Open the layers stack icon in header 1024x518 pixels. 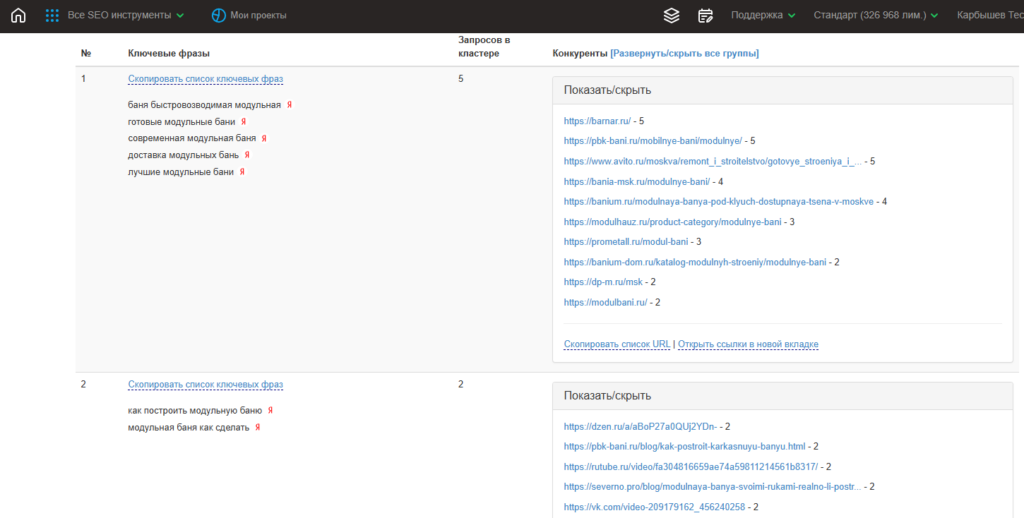click(671, 15)
